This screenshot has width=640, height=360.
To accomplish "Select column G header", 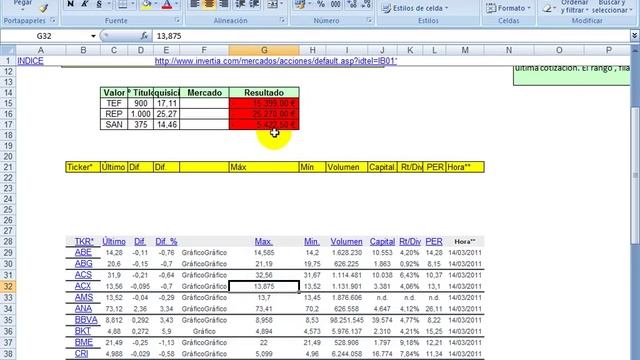I will point(264,50).
